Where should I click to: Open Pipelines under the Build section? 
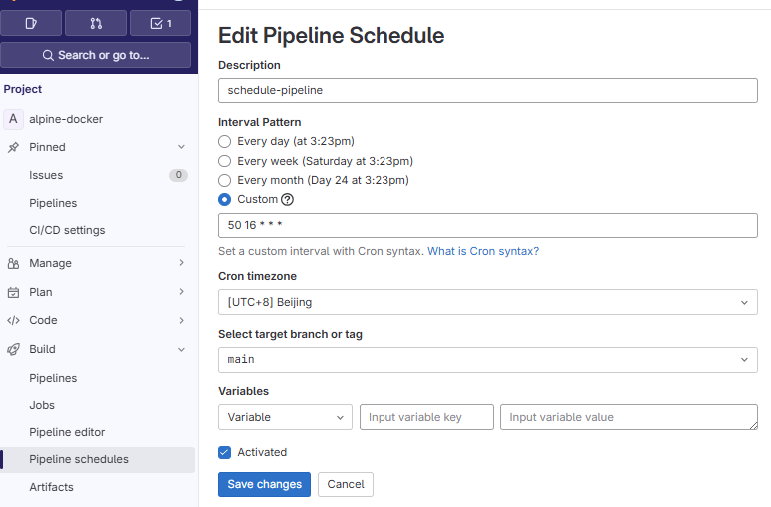point(97,378)
